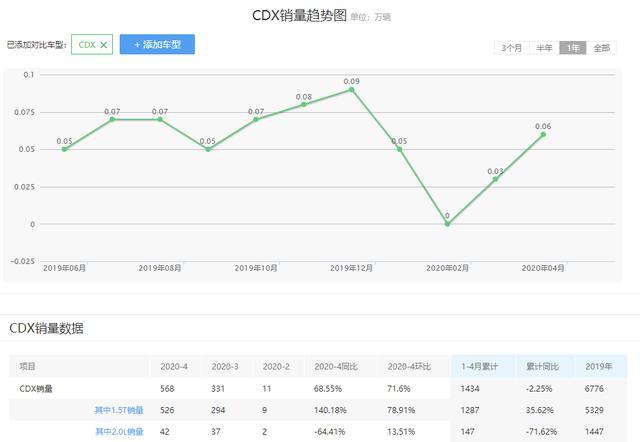Select the 2020-3 column header
640x442 pixels.
point(225,366)
